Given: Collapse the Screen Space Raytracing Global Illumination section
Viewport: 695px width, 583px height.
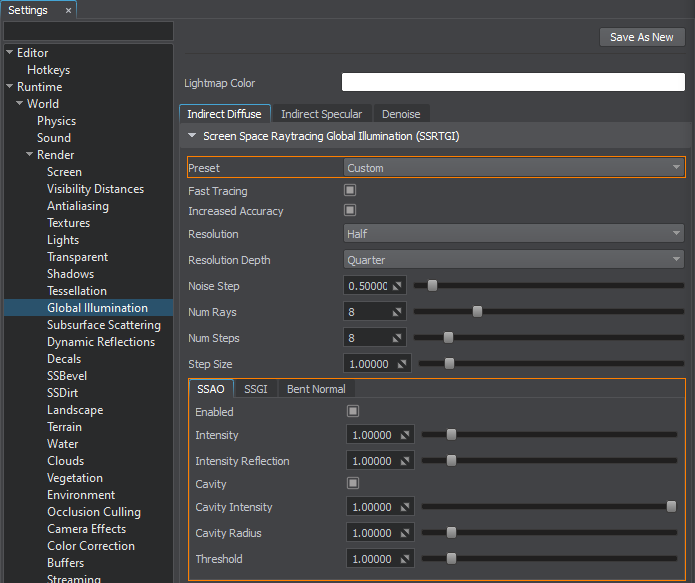Looking at the screenshot, I should (x=192, y=135).
